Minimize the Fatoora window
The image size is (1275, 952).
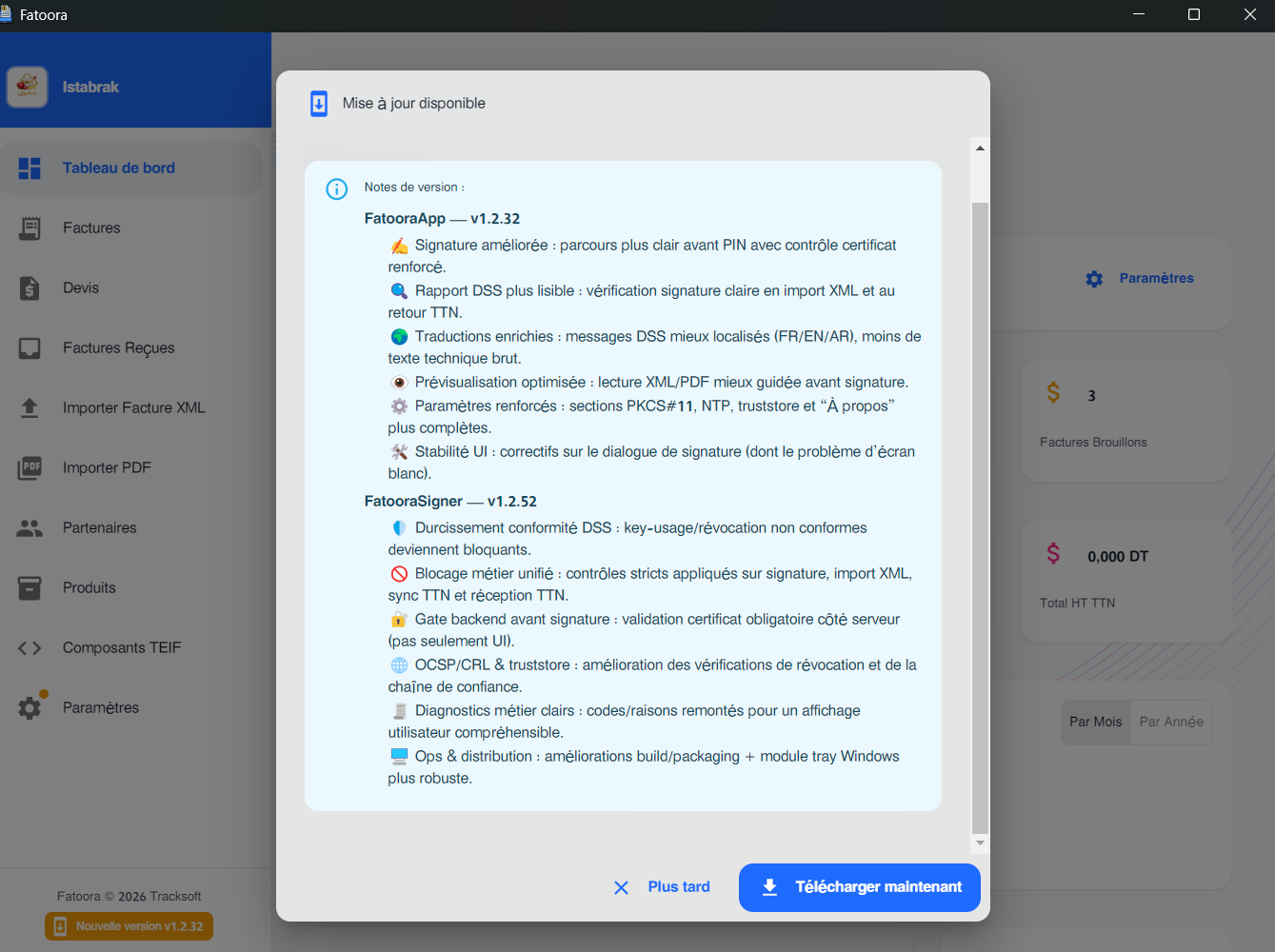(x=1139, y=14)
